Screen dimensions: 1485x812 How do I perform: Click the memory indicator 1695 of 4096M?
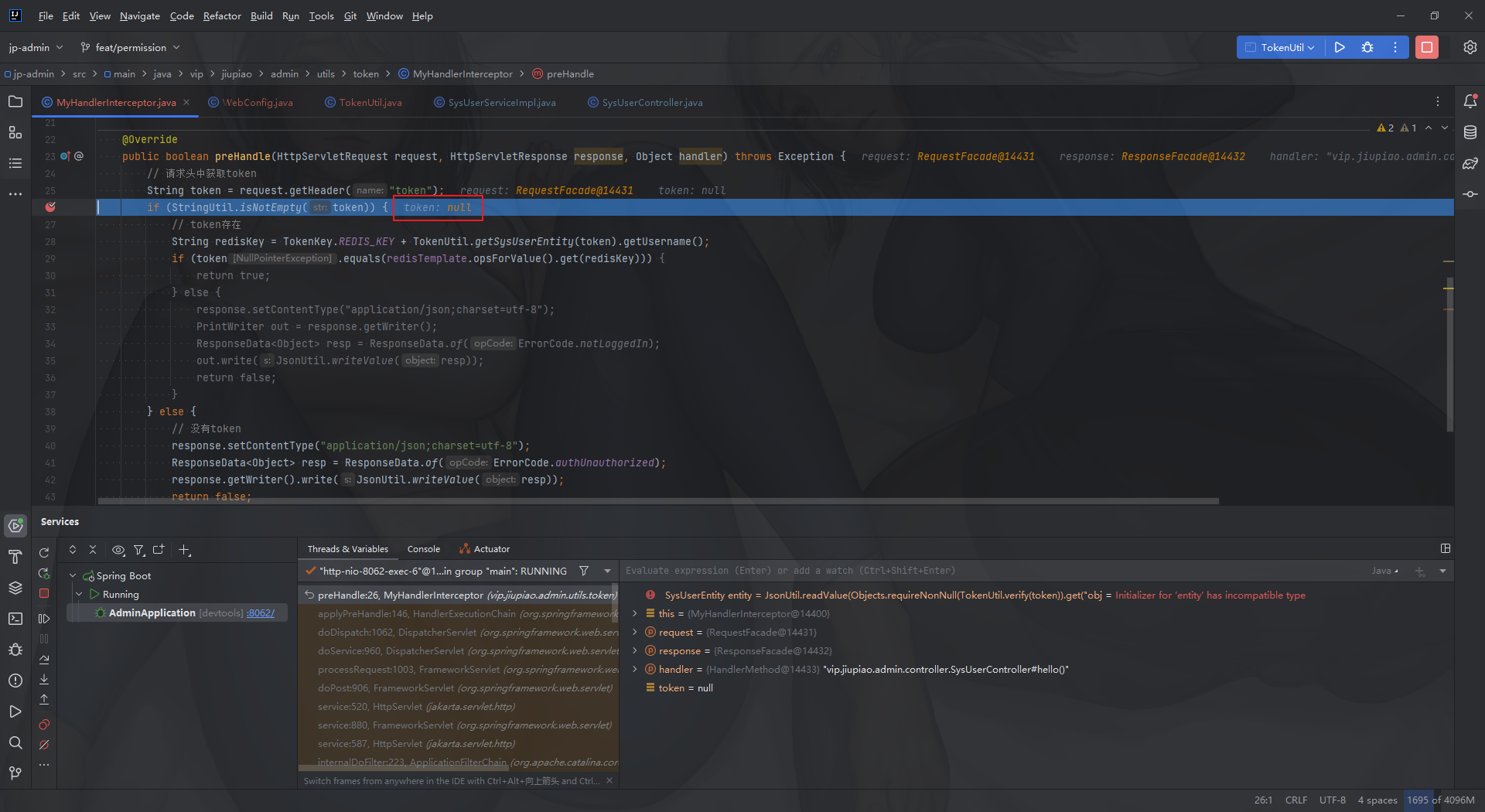[1440, 800]
